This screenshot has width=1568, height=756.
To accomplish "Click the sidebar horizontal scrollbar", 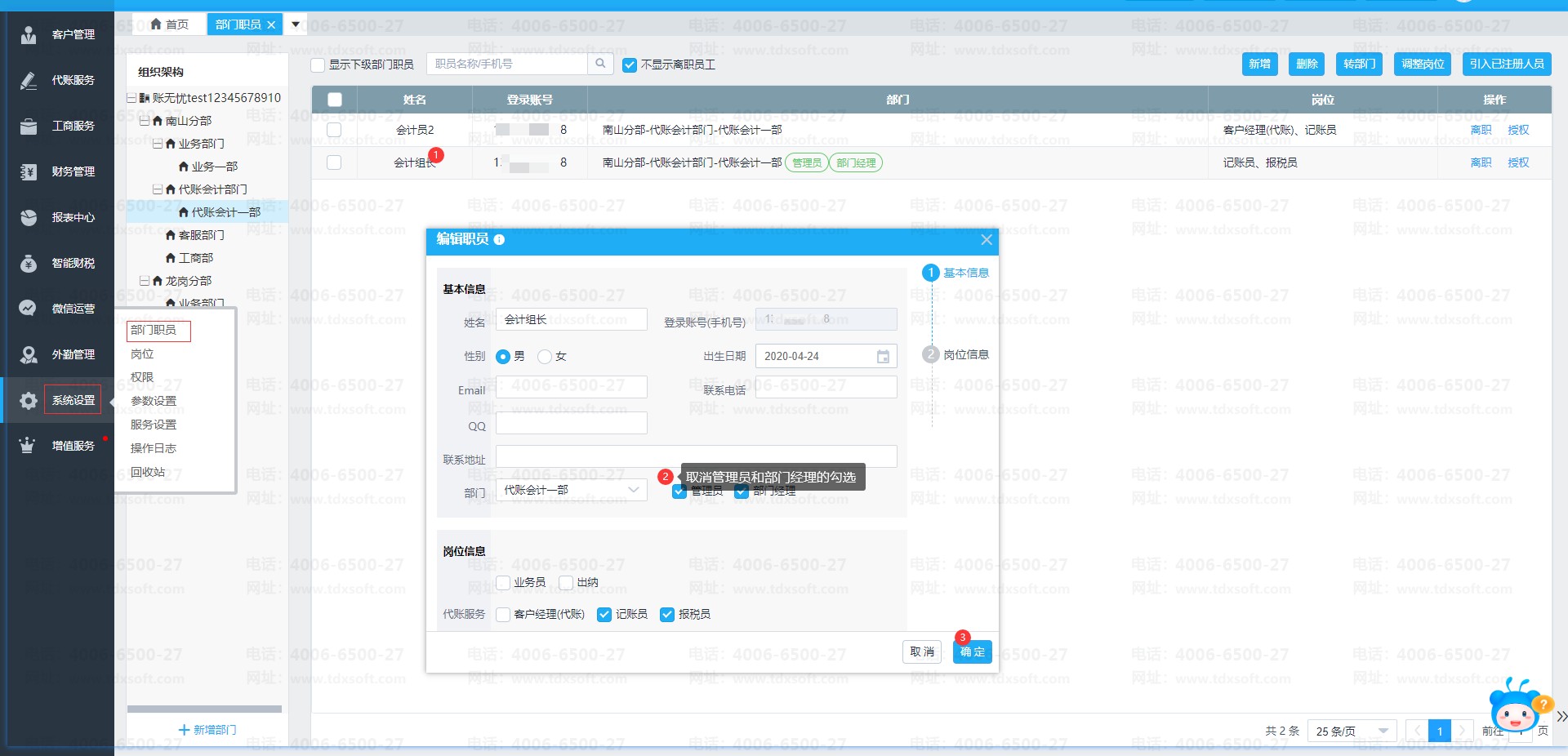I will tap(204, 709).
